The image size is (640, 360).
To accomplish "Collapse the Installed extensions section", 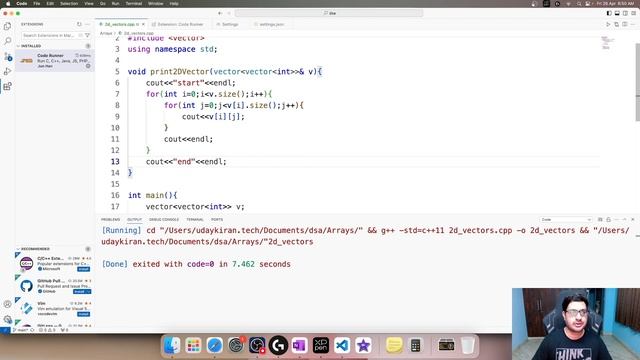I will coord(18,46).
